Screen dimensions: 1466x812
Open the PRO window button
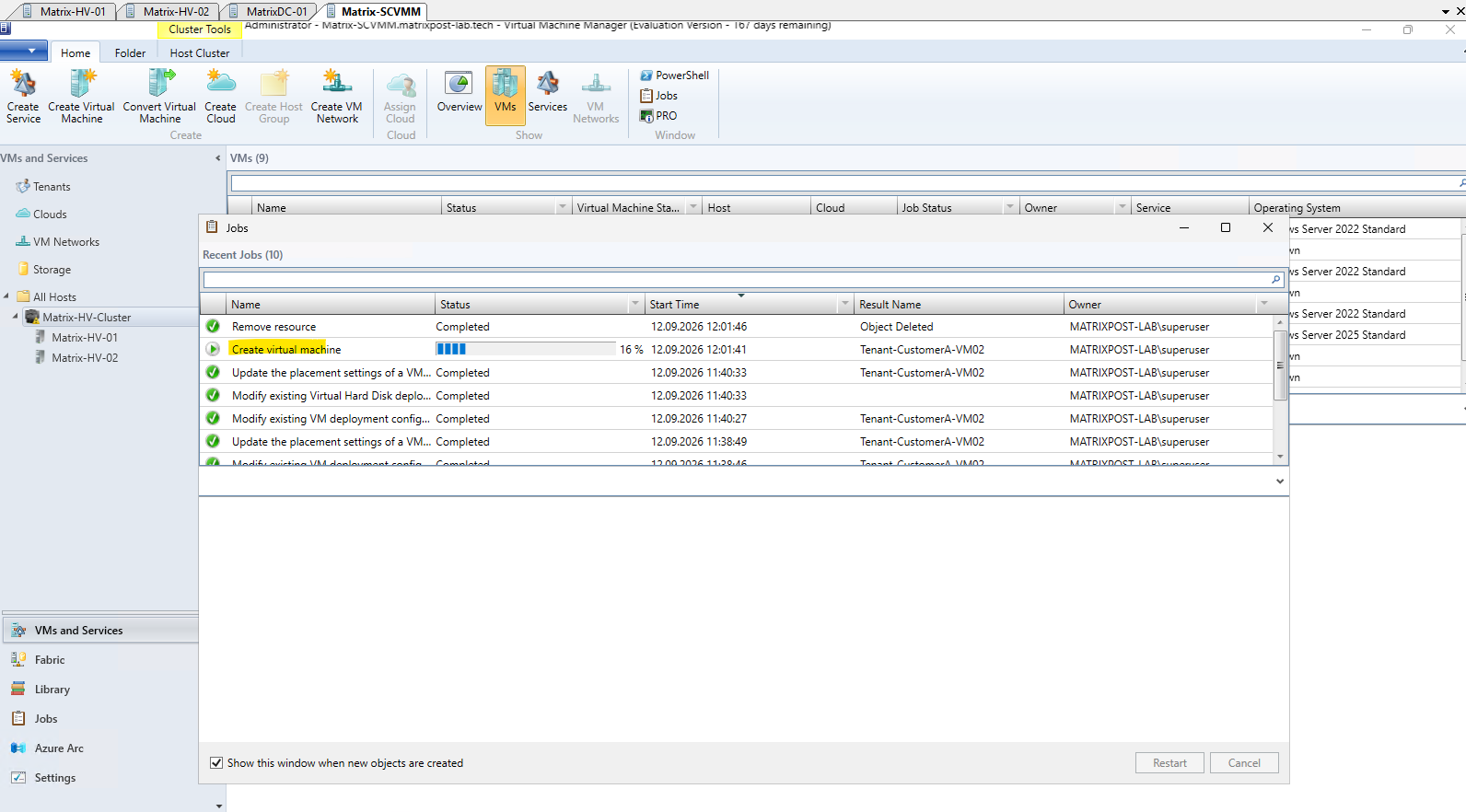(x=658, y=116)
